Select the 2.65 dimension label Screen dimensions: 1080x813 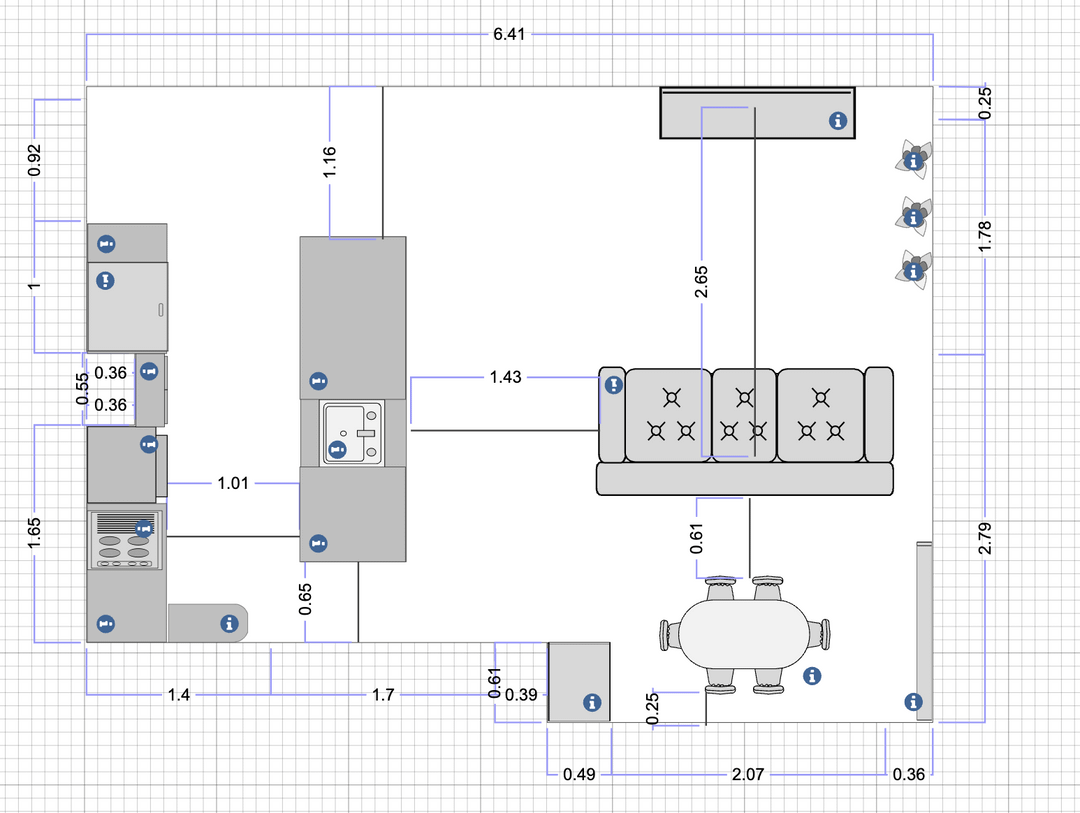coord(701,282)
